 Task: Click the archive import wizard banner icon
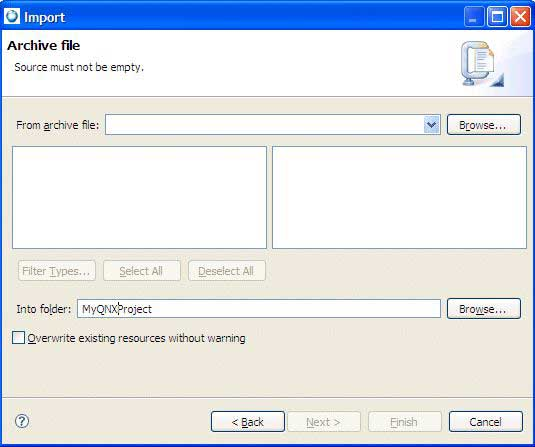[x=481, y=64]
